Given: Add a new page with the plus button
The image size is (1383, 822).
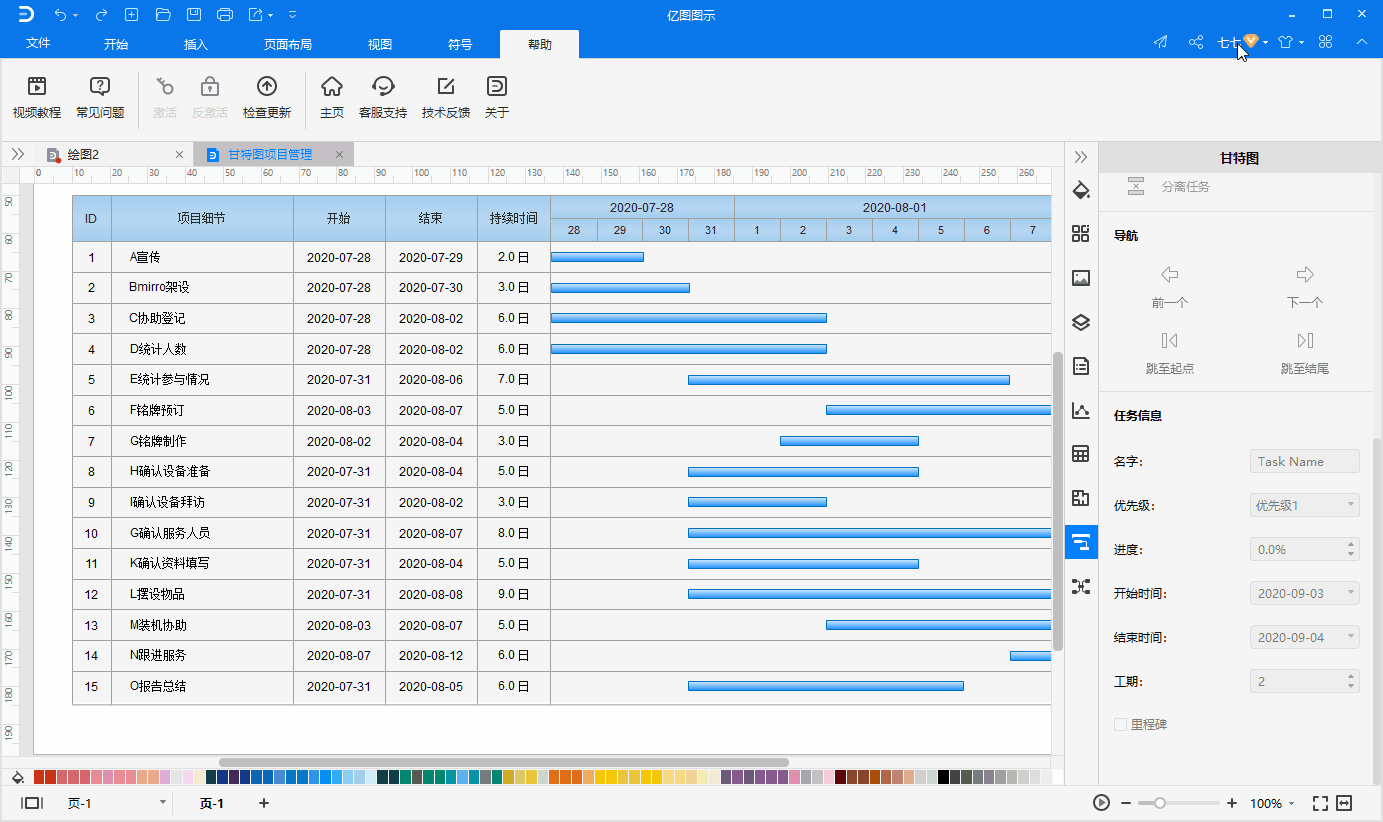Looking at the screenshot, I should click(264, 803).
